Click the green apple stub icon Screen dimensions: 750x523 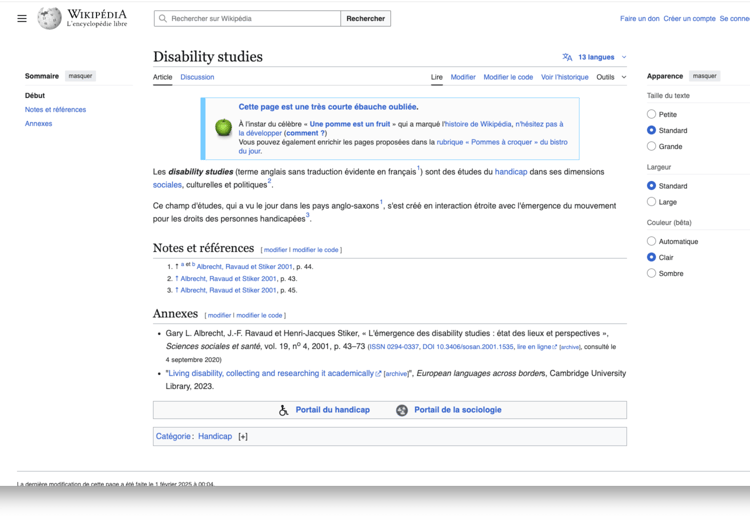click(224, 127)
